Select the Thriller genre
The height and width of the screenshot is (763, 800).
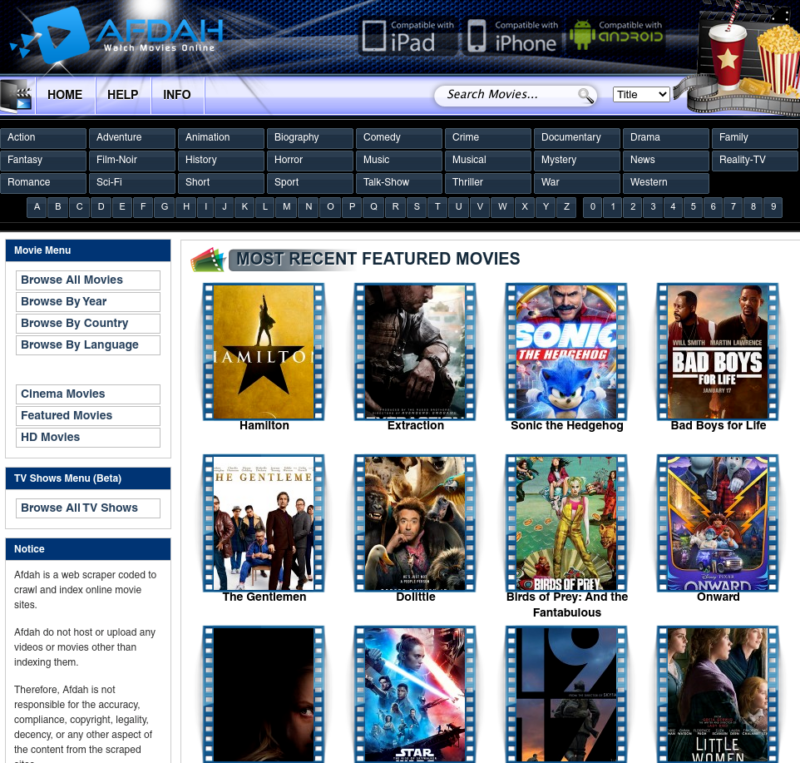(488, 183)
